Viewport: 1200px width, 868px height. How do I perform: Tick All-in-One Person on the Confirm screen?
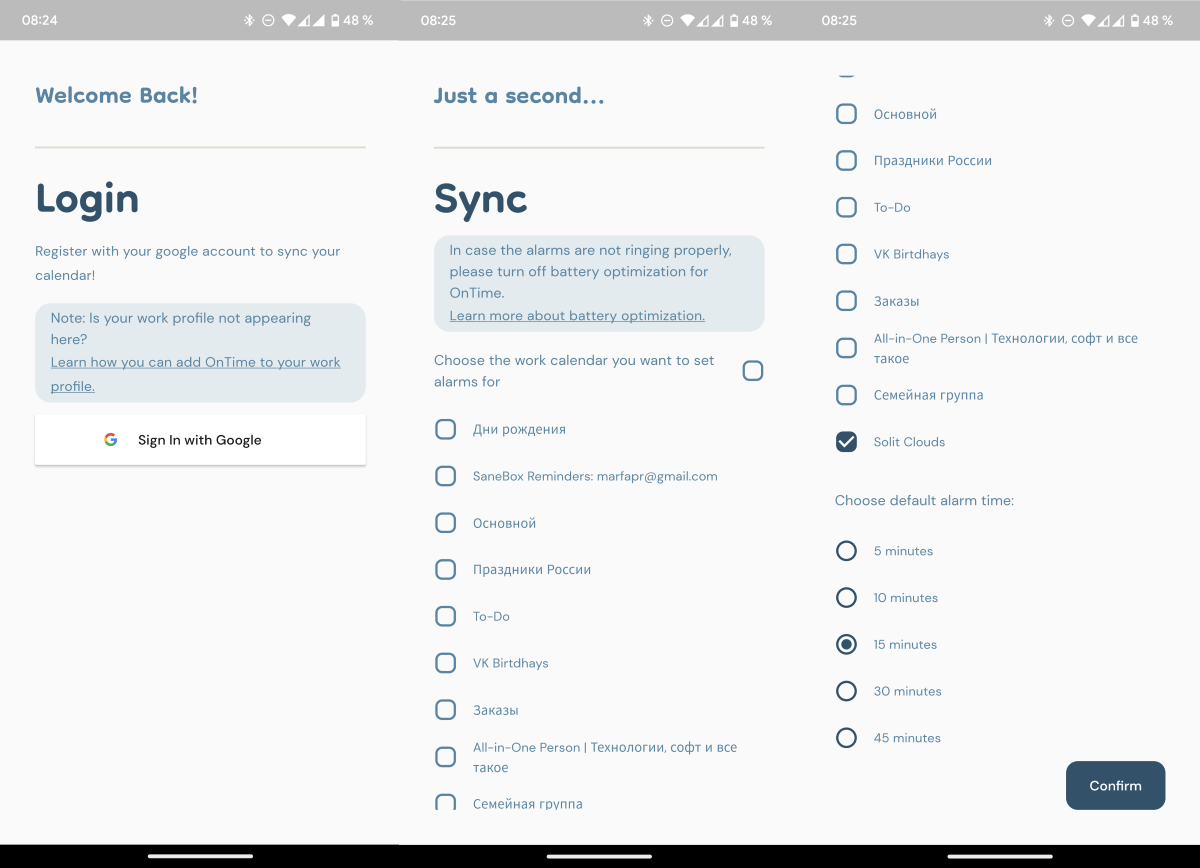(847, 348)
